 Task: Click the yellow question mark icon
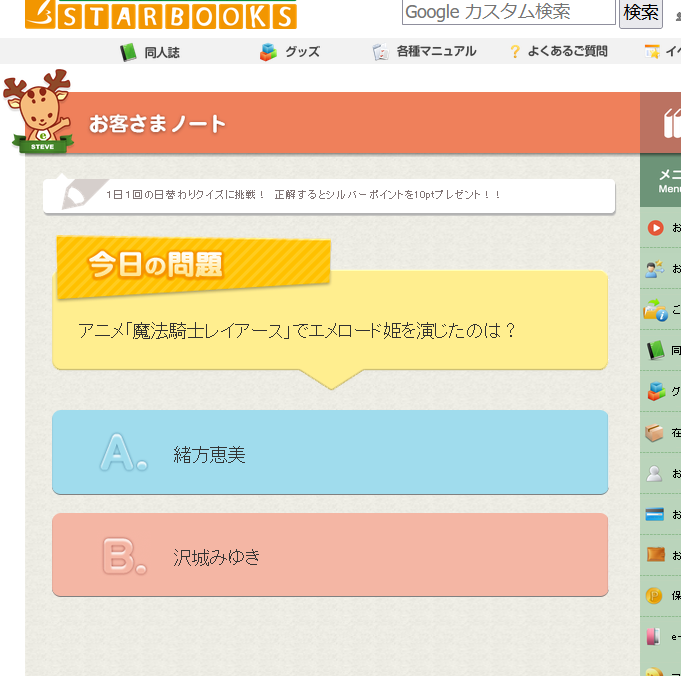[x=515, y=52]
